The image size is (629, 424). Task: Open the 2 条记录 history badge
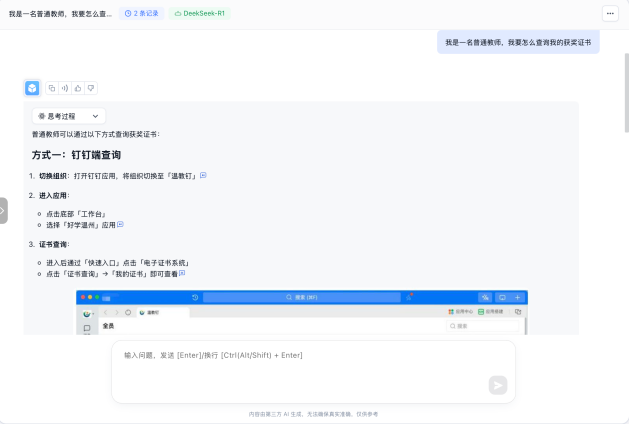142,13
